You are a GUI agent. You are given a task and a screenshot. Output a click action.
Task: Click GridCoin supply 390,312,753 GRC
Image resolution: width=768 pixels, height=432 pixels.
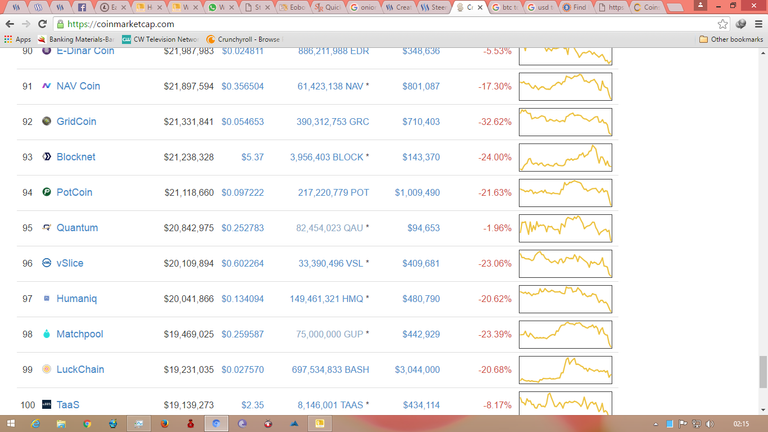tap(333, 121)
